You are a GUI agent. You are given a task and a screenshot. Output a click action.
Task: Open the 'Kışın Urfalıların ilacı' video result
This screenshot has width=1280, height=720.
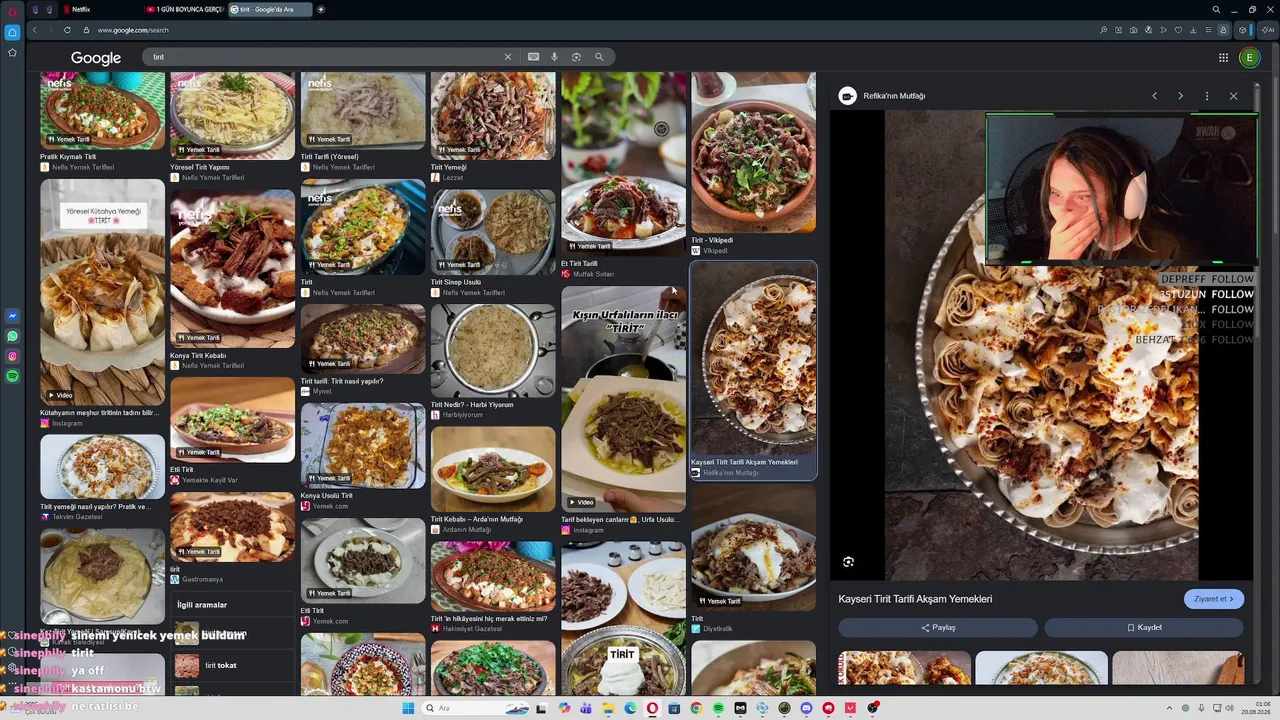(x=623, y=398)
